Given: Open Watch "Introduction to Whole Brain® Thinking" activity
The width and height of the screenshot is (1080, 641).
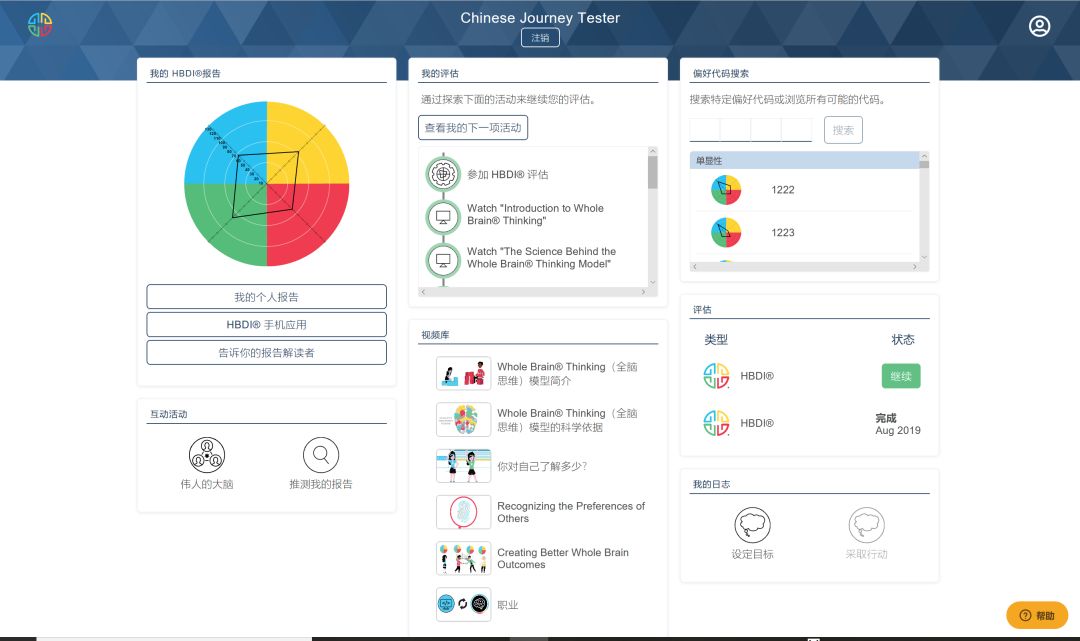Looking at the screenshot, I should 535,214.
